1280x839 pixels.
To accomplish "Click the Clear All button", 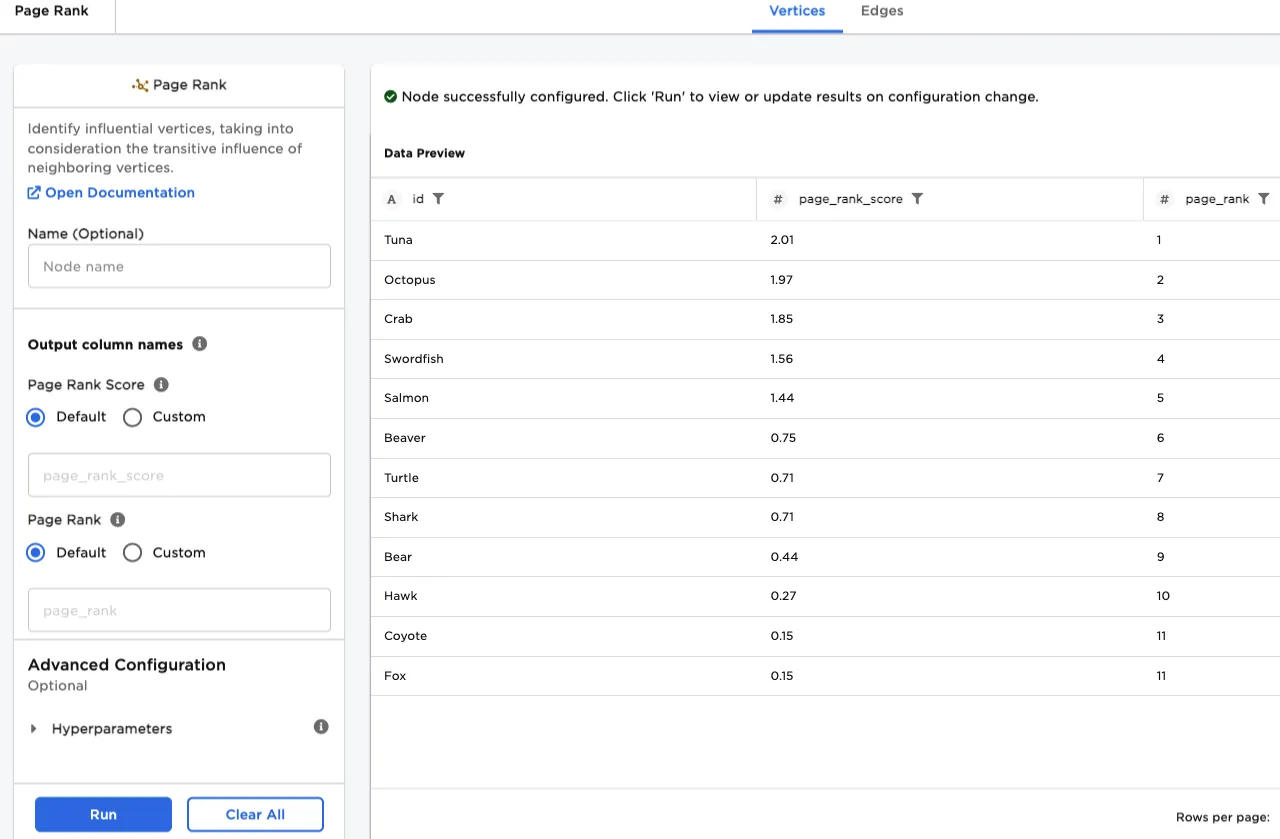I will pyautogui.click(x=255, y=814).
